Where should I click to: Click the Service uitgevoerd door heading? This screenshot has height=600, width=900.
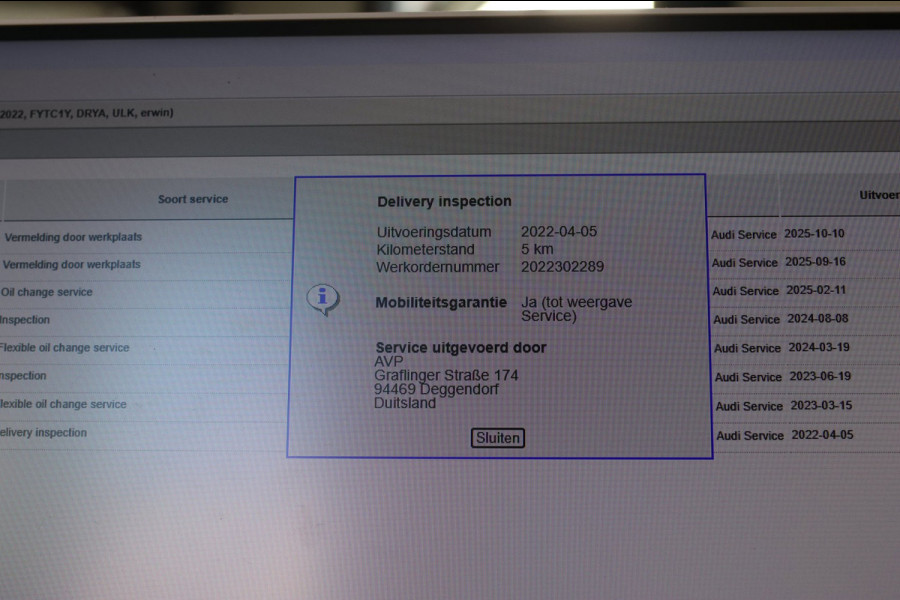point(461,347)
